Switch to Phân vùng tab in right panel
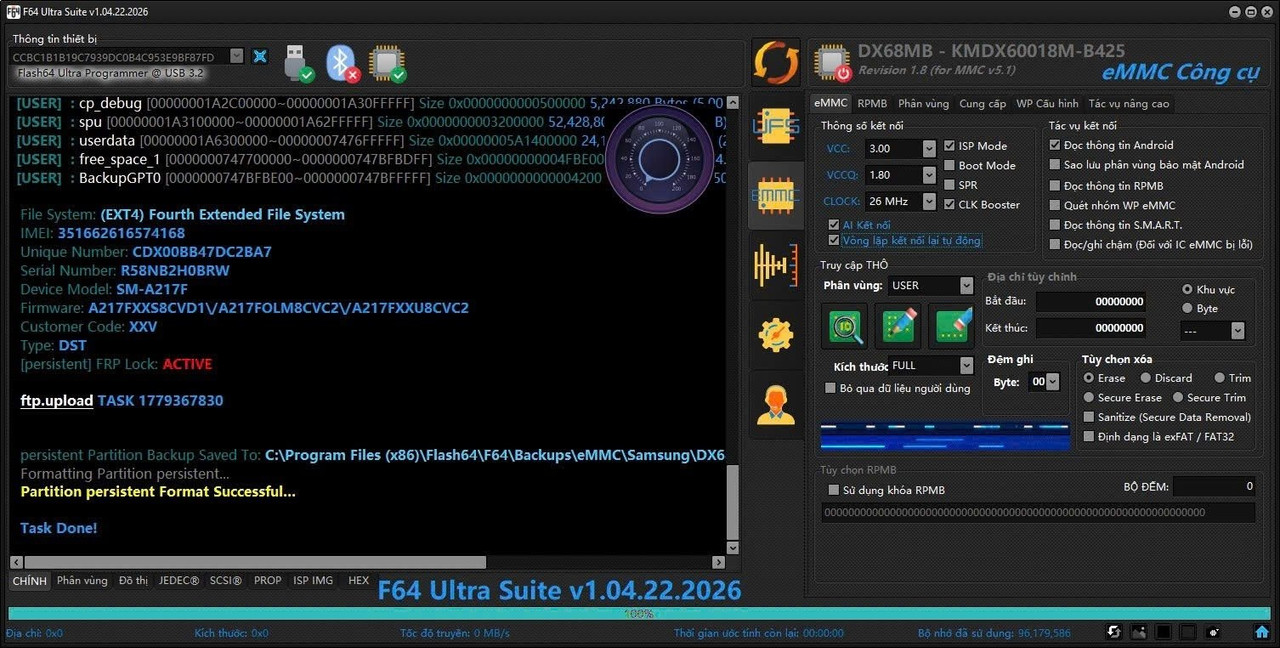Image resolution: width=1280 pixels, height=648 pixels. [x=923, y=103]
